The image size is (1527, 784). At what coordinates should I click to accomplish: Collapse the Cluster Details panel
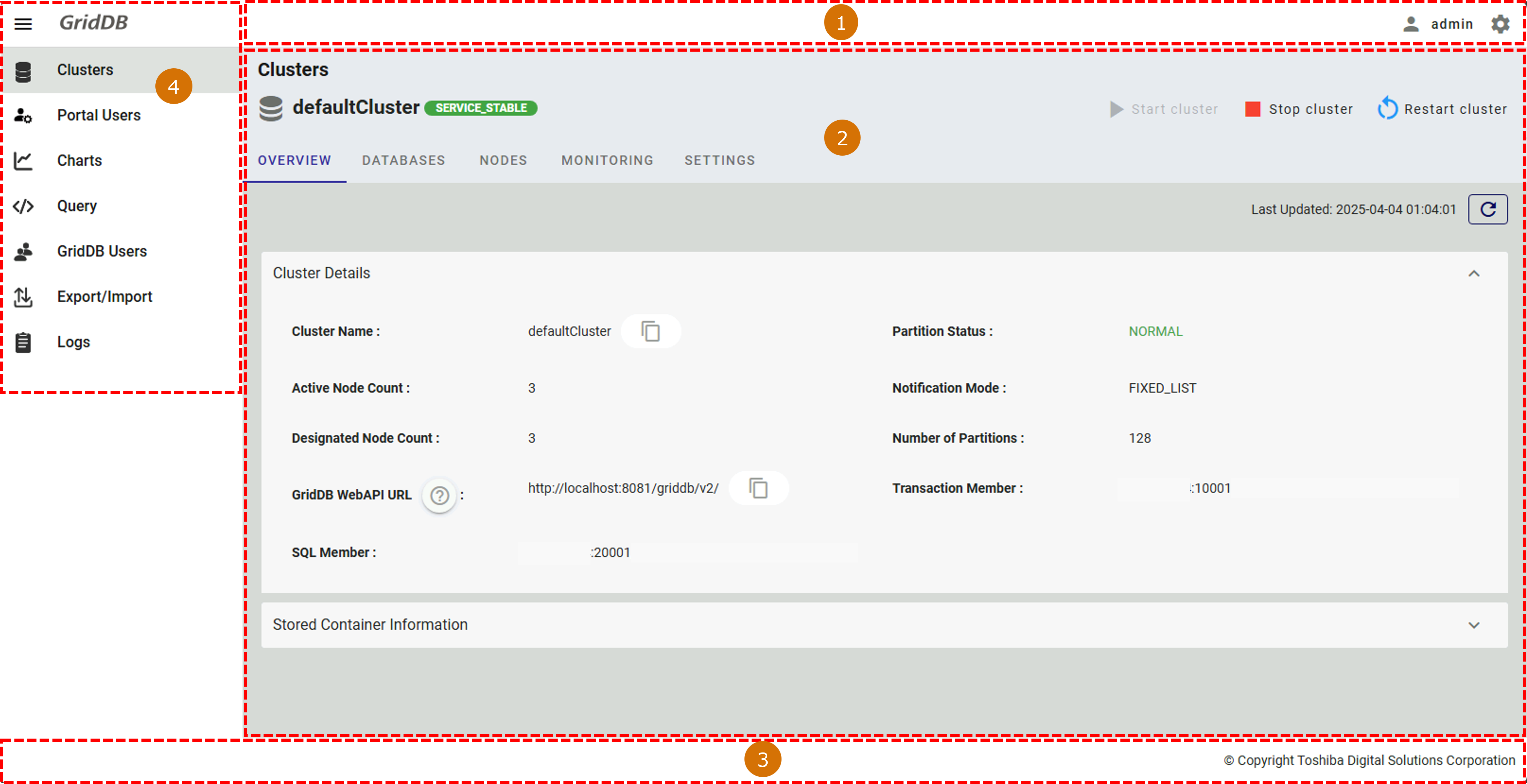click(1474, 273)
